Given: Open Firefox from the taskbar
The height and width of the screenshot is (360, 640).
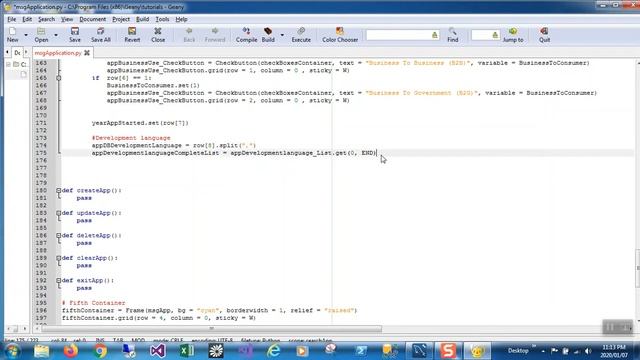Looking at the screenshot, I should (x=71, y=351).
